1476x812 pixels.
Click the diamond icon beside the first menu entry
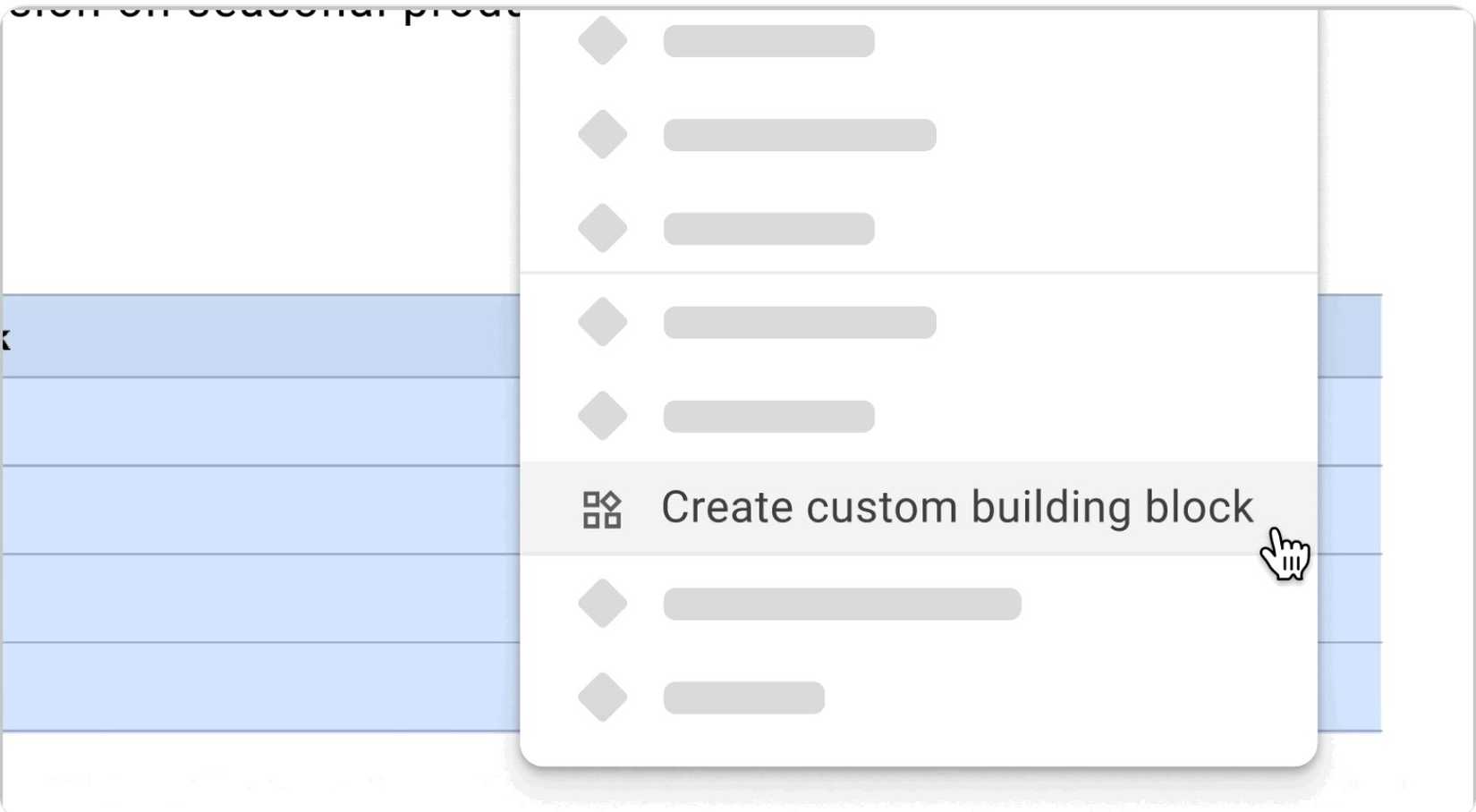[x=603, y=39]
